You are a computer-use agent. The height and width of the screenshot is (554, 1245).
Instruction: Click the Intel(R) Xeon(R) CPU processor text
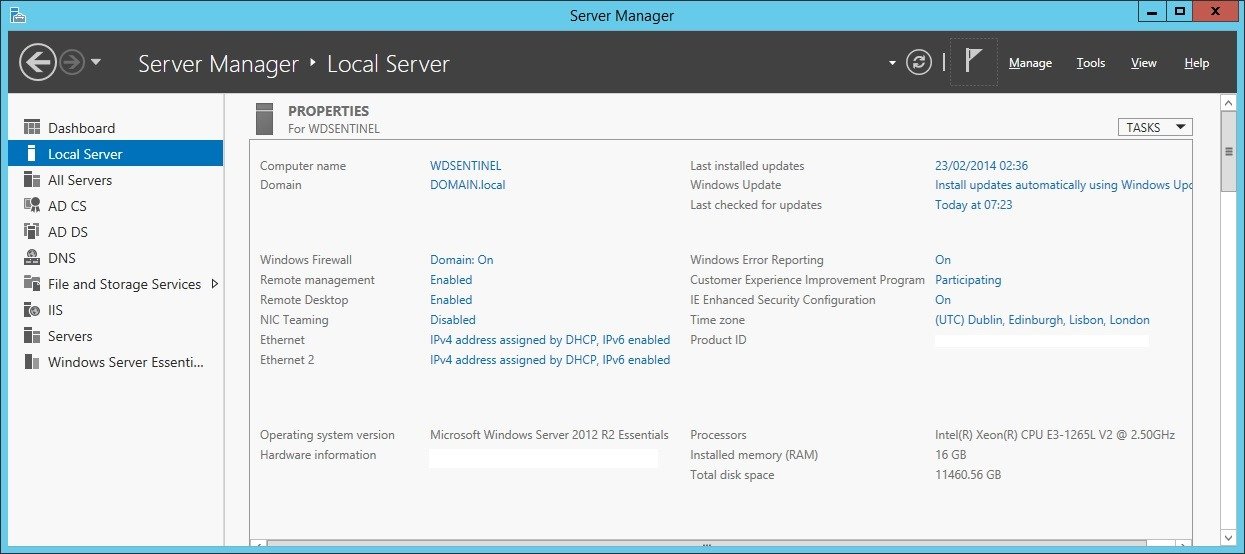[x=1055, y=435]
